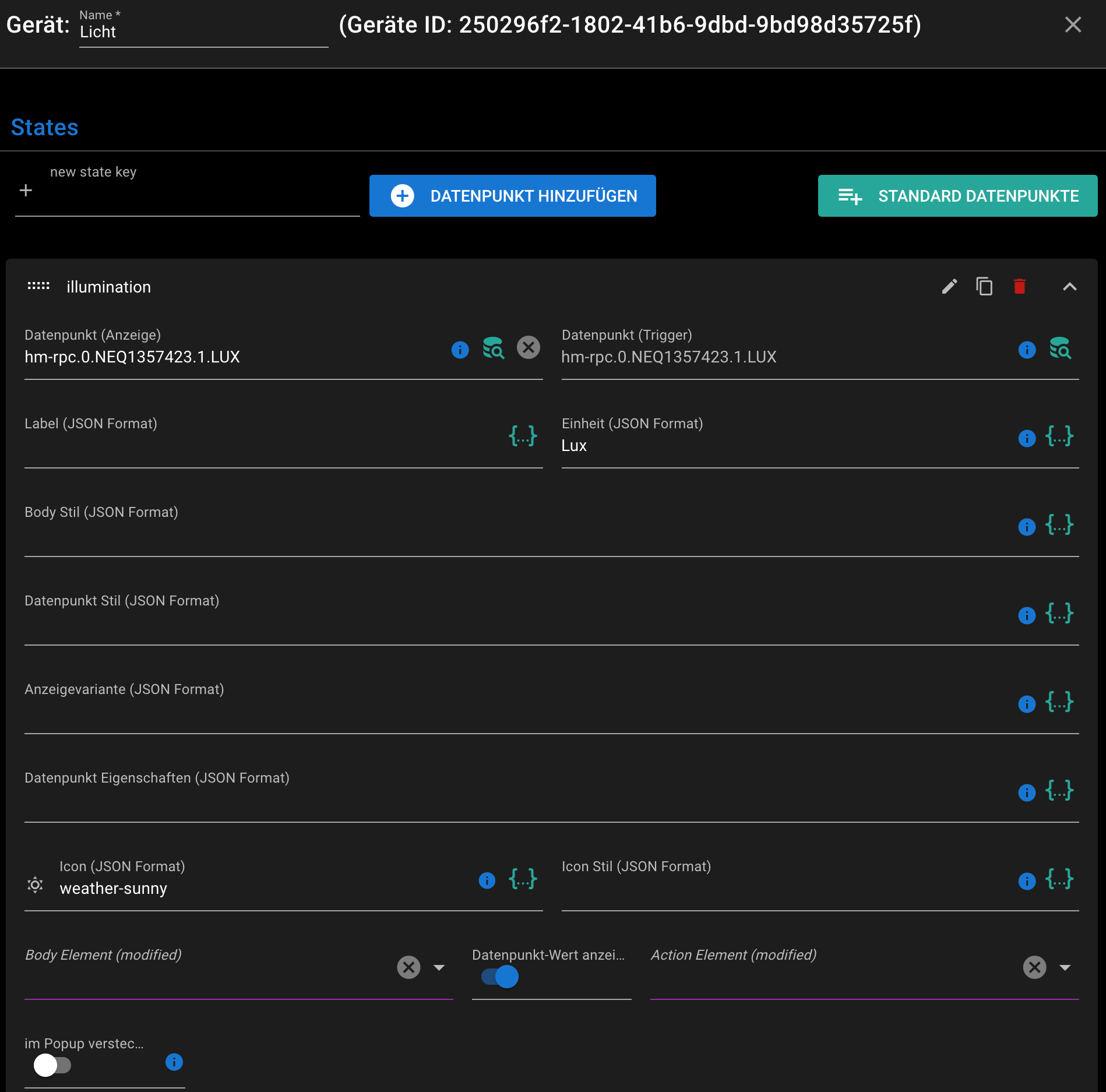The width and height of the screenshot is (1106, 1092).
Task: Open JSON editor for Anzeigevariante
Action: (x=1059, y=702)
